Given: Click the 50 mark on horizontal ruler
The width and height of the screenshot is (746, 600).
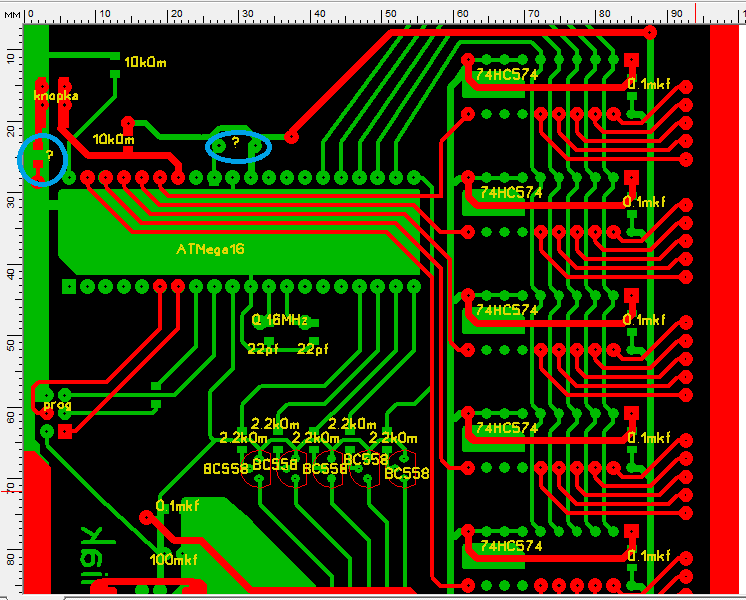Looking at the screenshot, I should pos(391,14).
